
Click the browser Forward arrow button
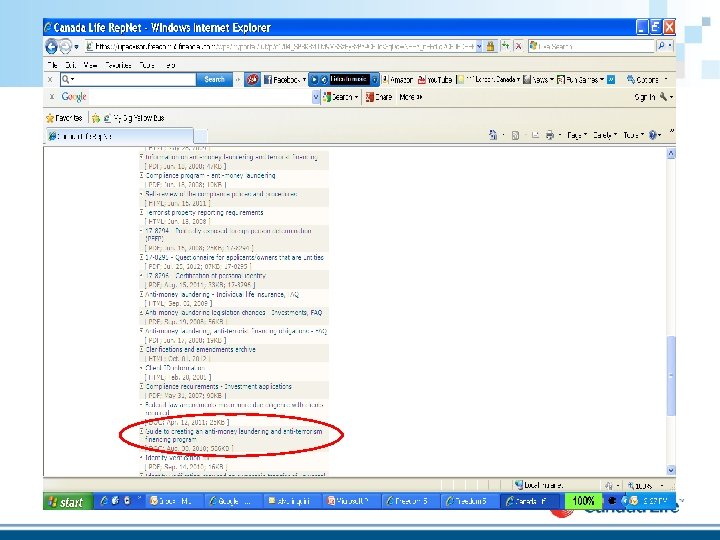(x=65, y=46)
